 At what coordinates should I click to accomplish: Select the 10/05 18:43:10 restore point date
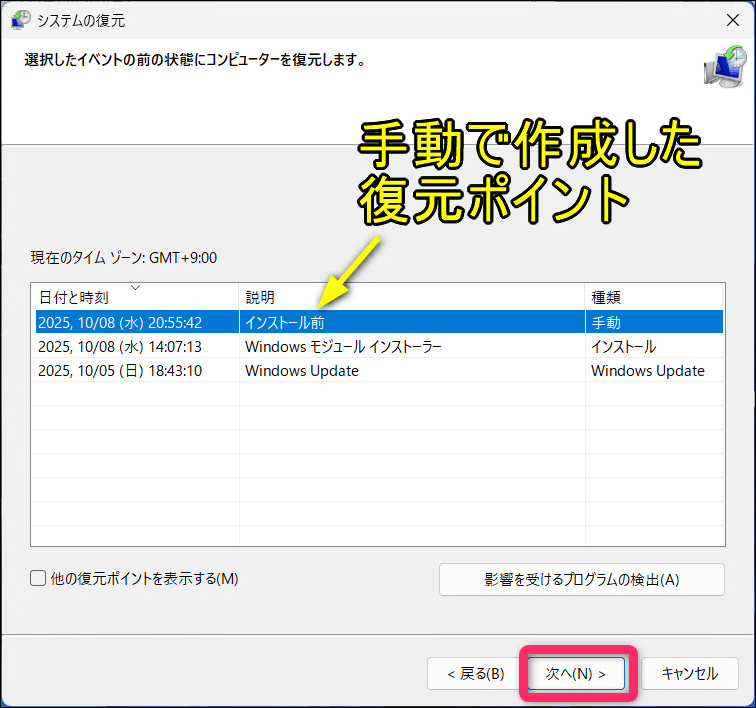click(120, 371)
